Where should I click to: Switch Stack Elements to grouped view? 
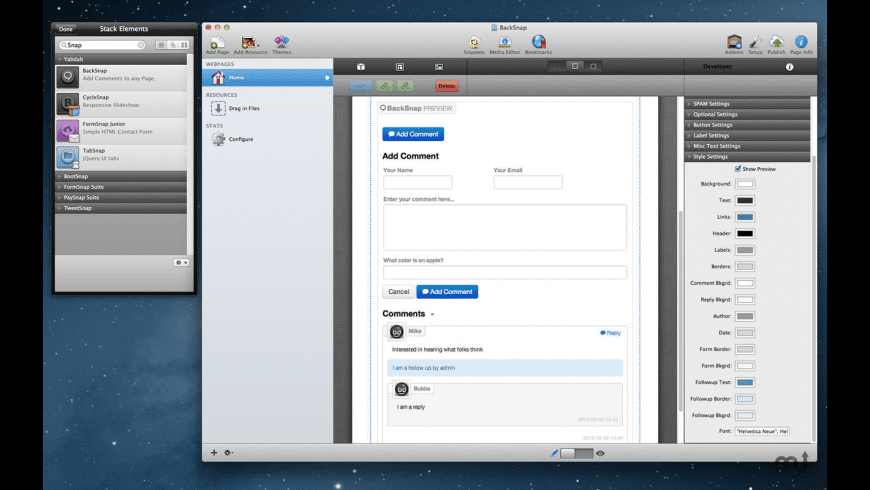173,45
